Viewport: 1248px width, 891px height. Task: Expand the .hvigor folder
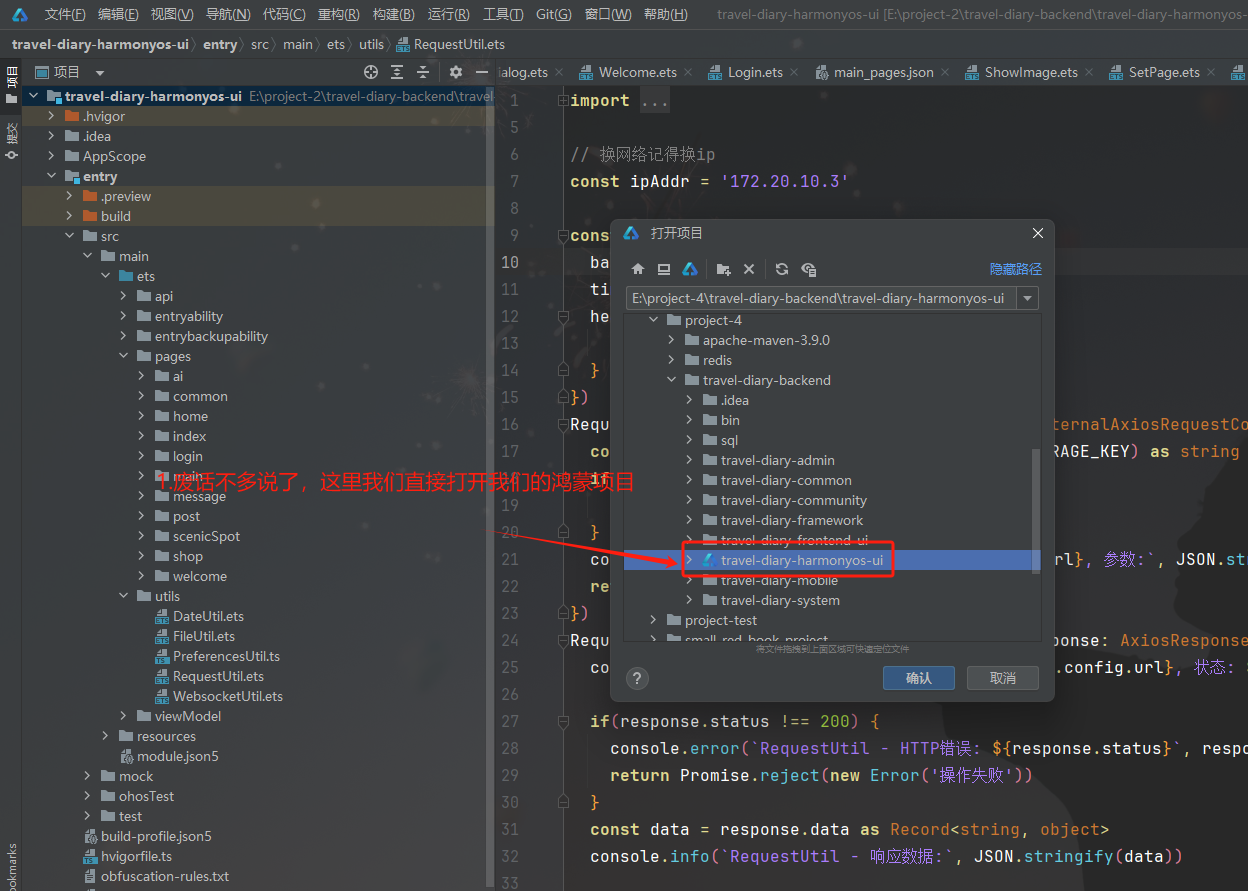(x=52, y=116)
